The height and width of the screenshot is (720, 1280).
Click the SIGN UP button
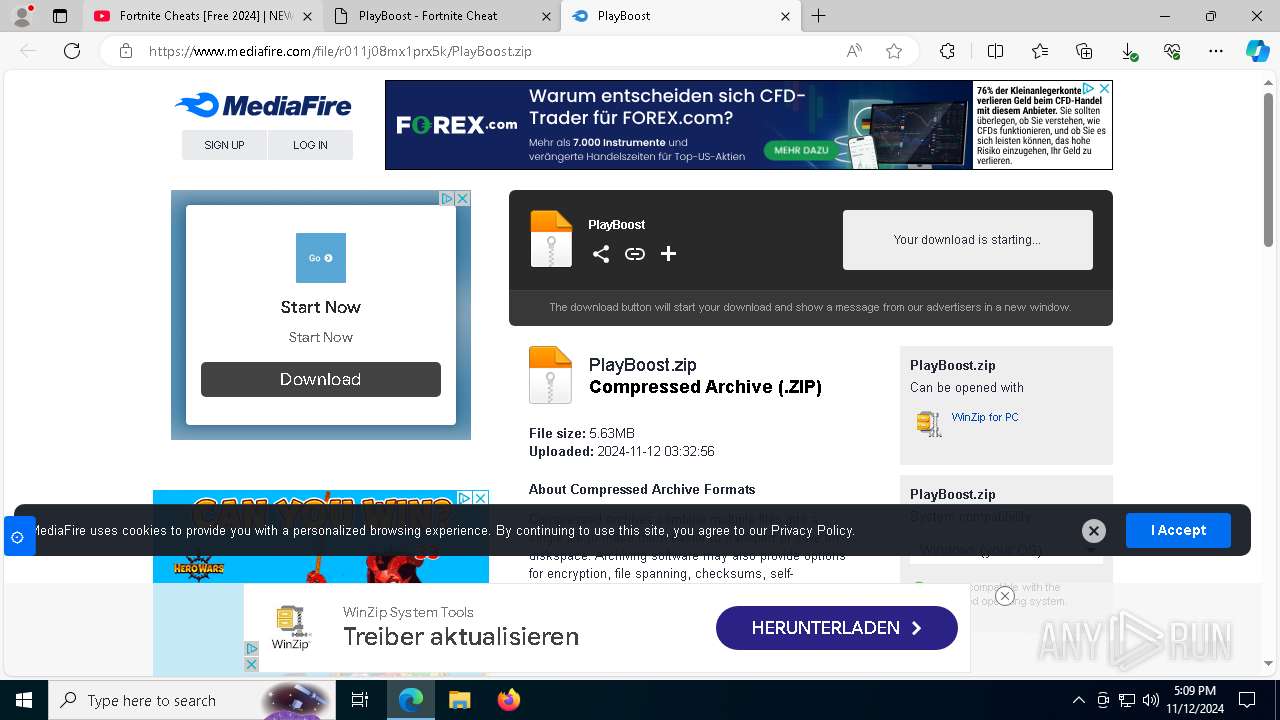click(224, 145)
